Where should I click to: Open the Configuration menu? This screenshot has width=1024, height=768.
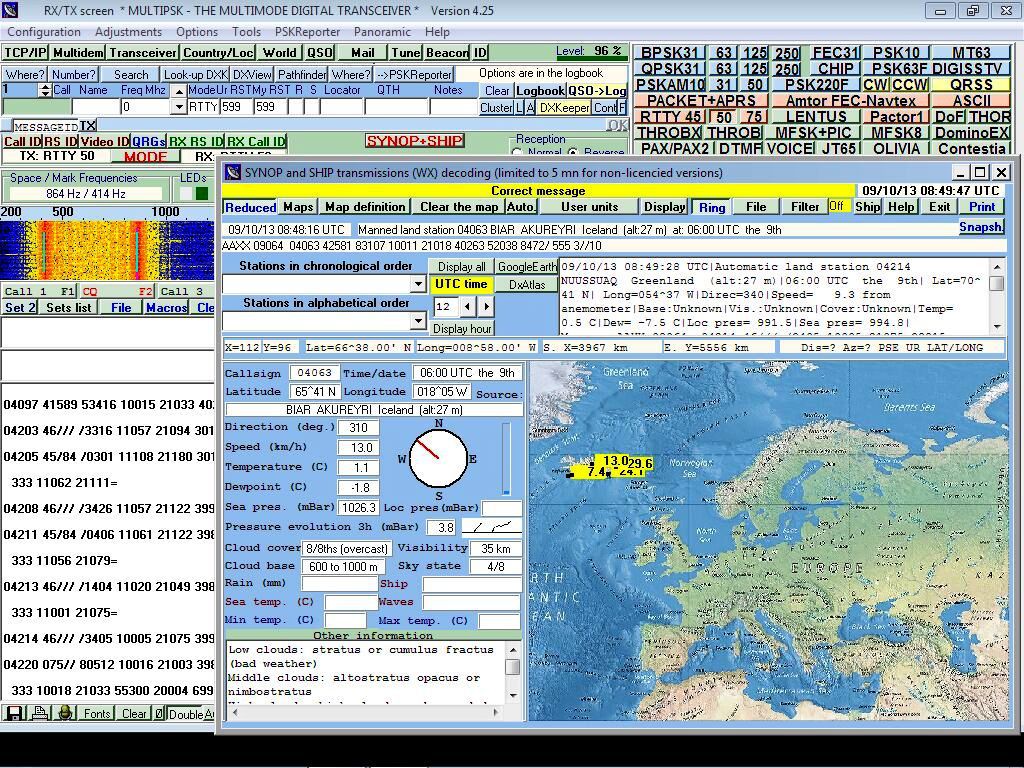44,32
